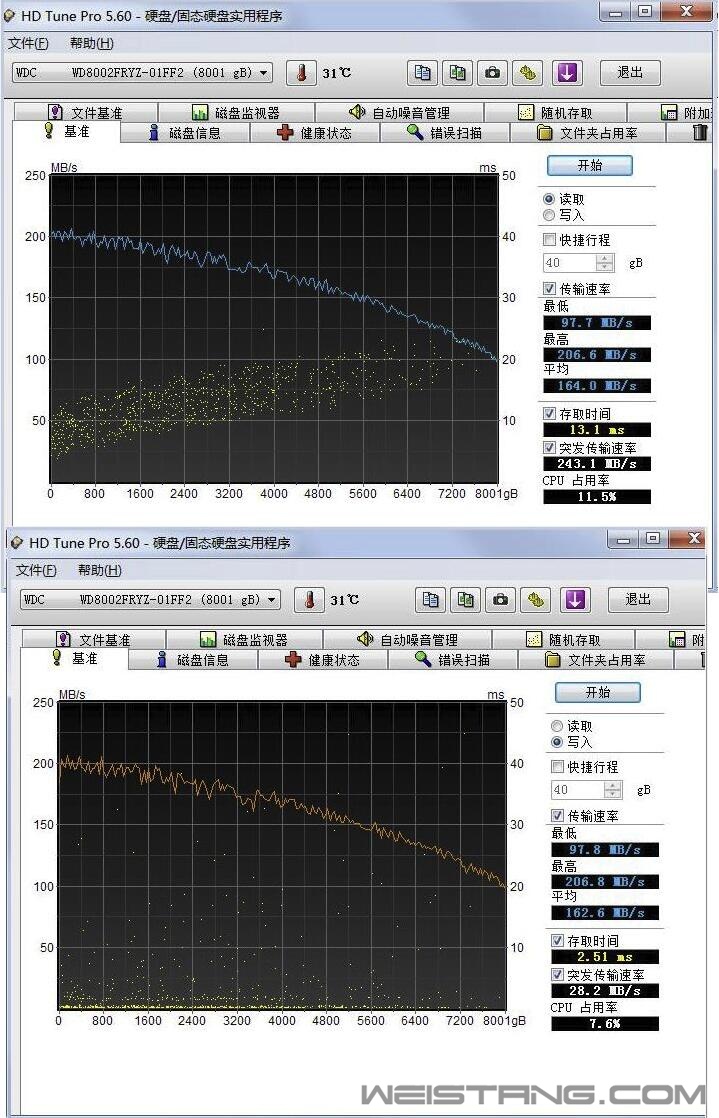The height and width of the screenshot is (1118, 719).
Task: Click short stroke gB stepper in lower window
Action: click(613, 789)
